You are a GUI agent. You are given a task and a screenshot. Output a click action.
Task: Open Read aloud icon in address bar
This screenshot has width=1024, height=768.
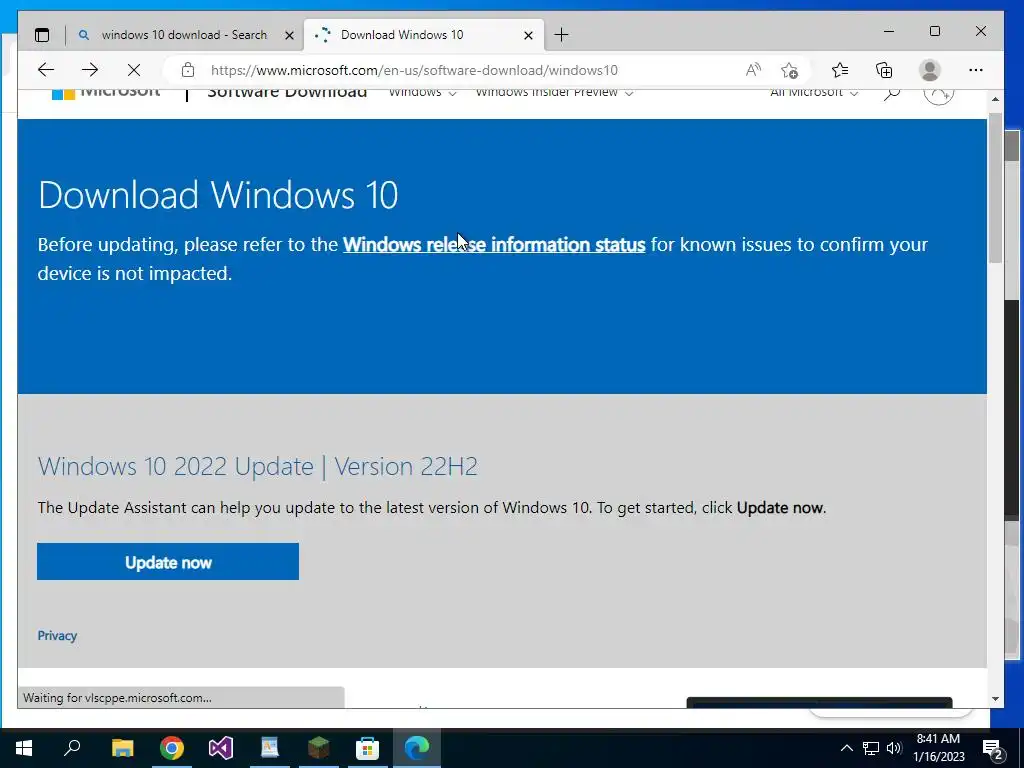[753, 70]
